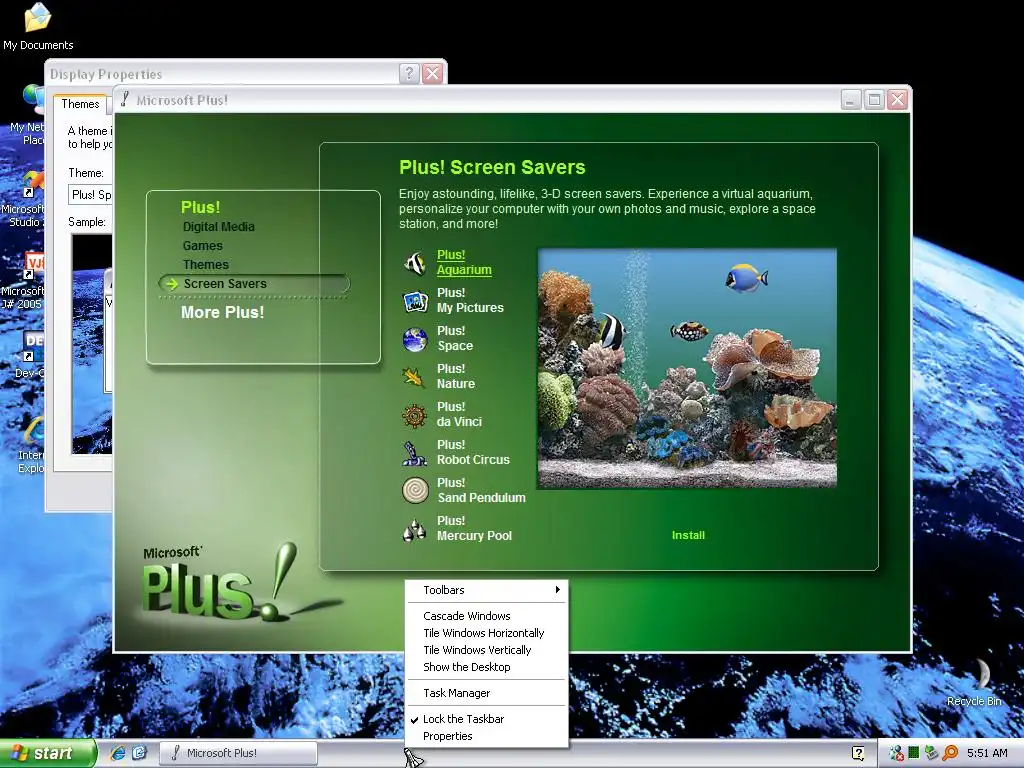
Task: Select the Plus! Nature leaf icon
Action: (415, 377)
